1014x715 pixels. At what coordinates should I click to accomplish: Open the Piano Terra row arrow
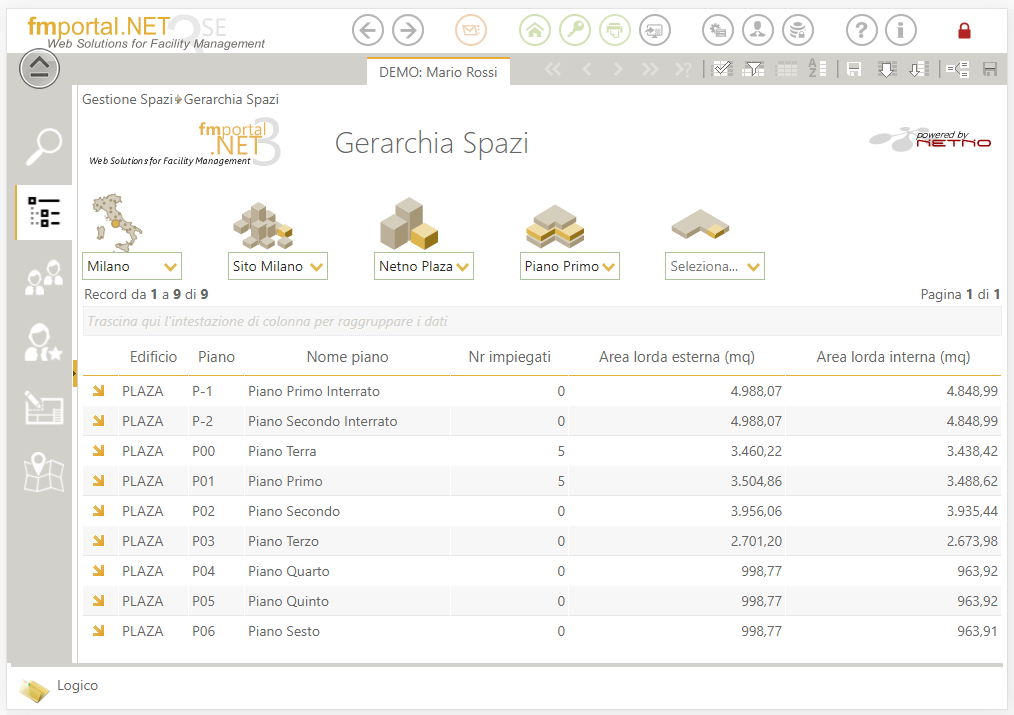(98, 451)
